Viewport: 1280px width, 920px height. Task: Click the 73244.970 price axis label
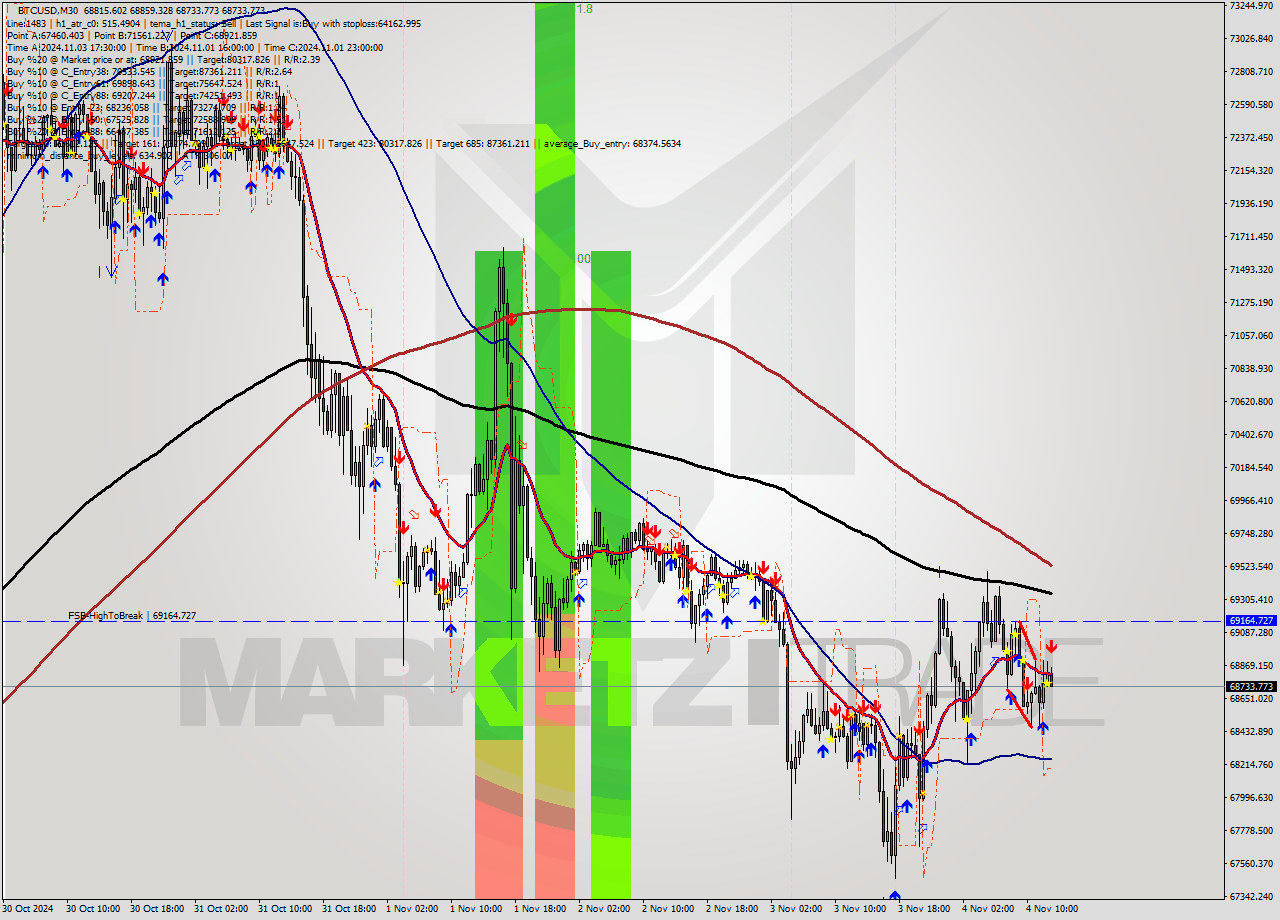click(x=1252, y=5)
